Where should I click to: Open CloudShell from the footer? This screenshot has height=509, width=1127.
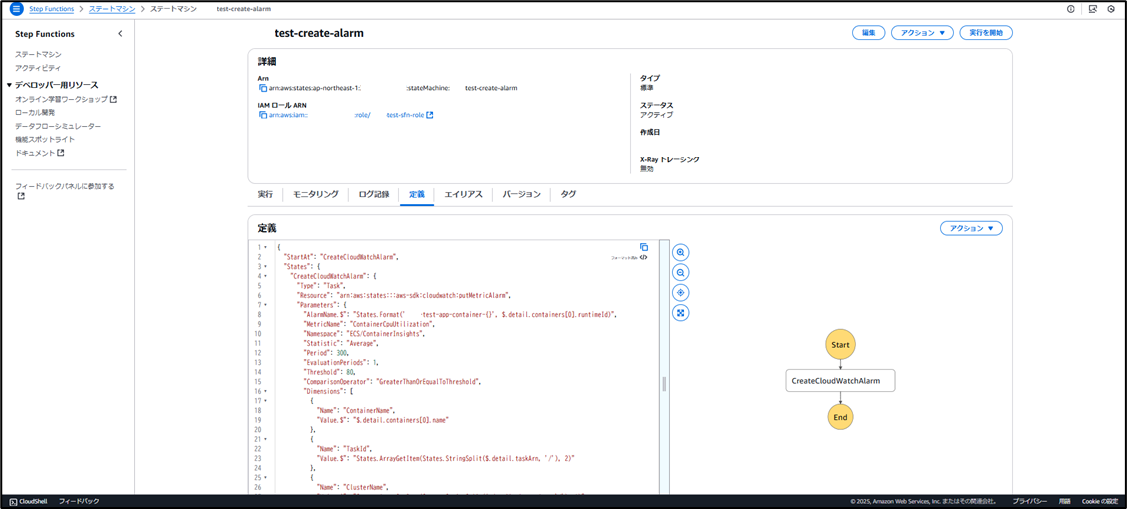pyautogui.click(x=29, y=501)
